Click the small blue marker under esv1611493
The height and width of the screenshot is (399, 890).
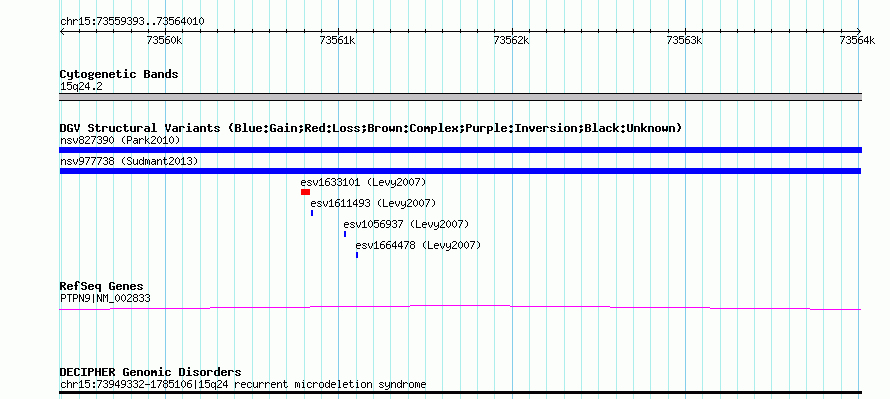pyautogui.click(x=312, y=213)
